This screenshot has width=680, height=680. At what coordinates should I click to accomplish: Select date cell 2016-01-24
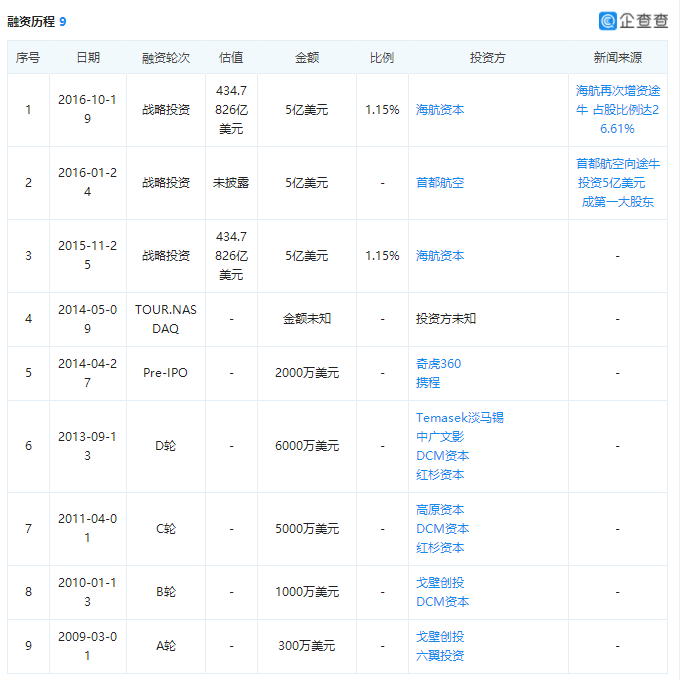(88, 182)
